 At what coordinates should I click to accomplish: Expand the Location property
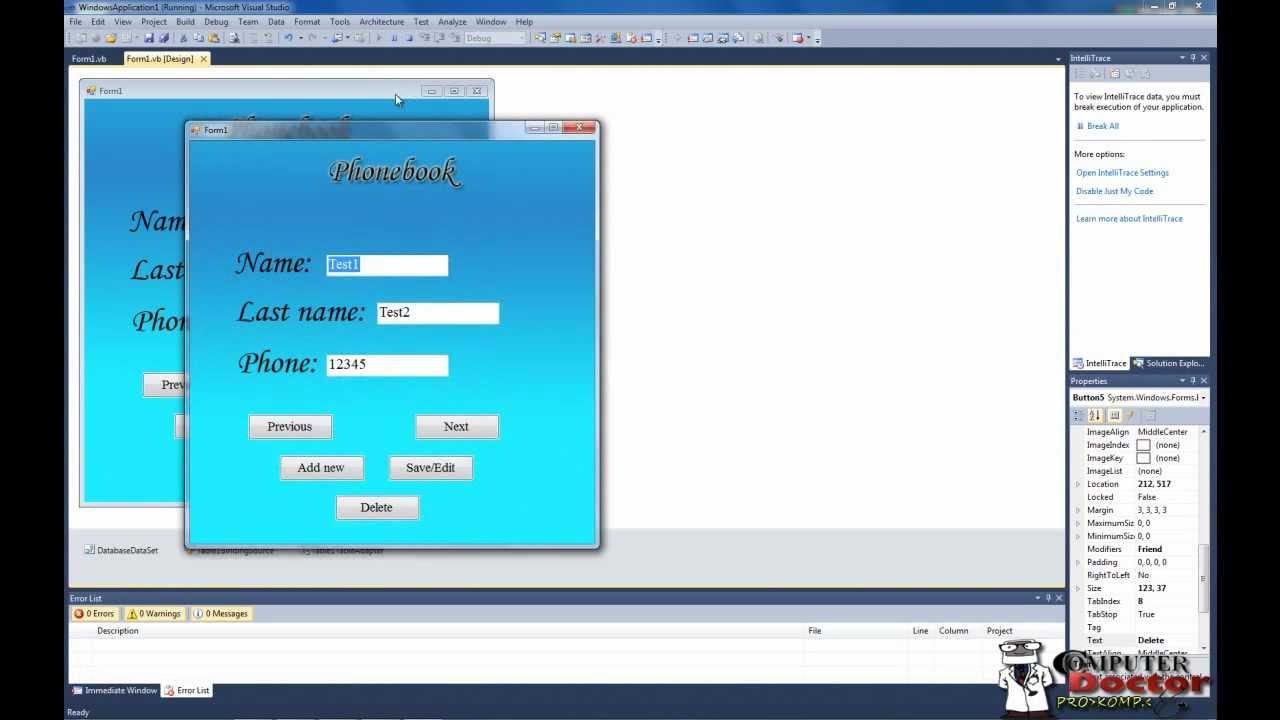pos(1078,484)
